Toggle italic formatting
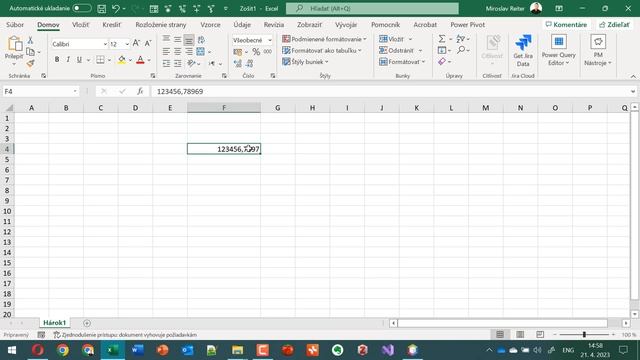The image size is (640, 360). coord(68,60)
